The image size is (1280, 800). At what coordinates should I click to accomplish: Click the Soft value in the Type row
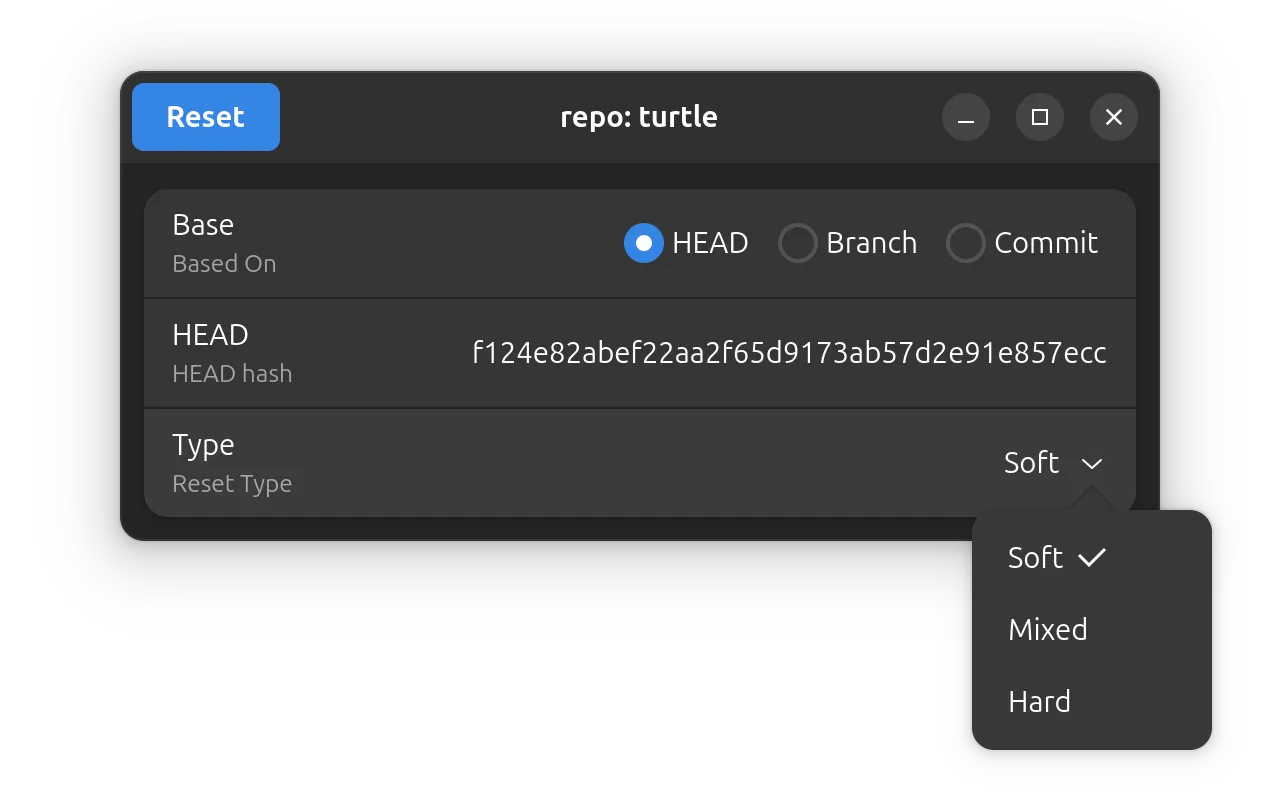pos(1031,463)
